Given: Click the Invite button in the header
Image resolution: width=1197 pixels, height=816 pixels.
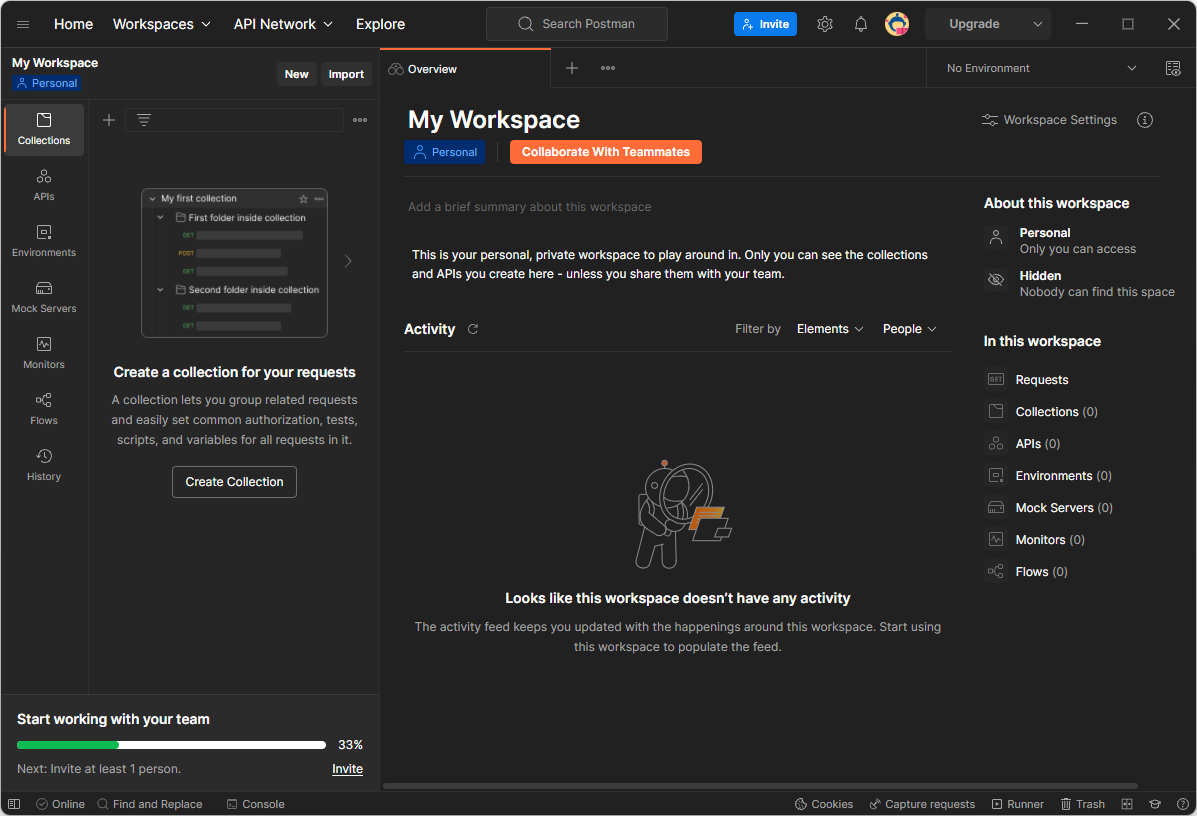Looking at the screenshot, I should (765, 24).
